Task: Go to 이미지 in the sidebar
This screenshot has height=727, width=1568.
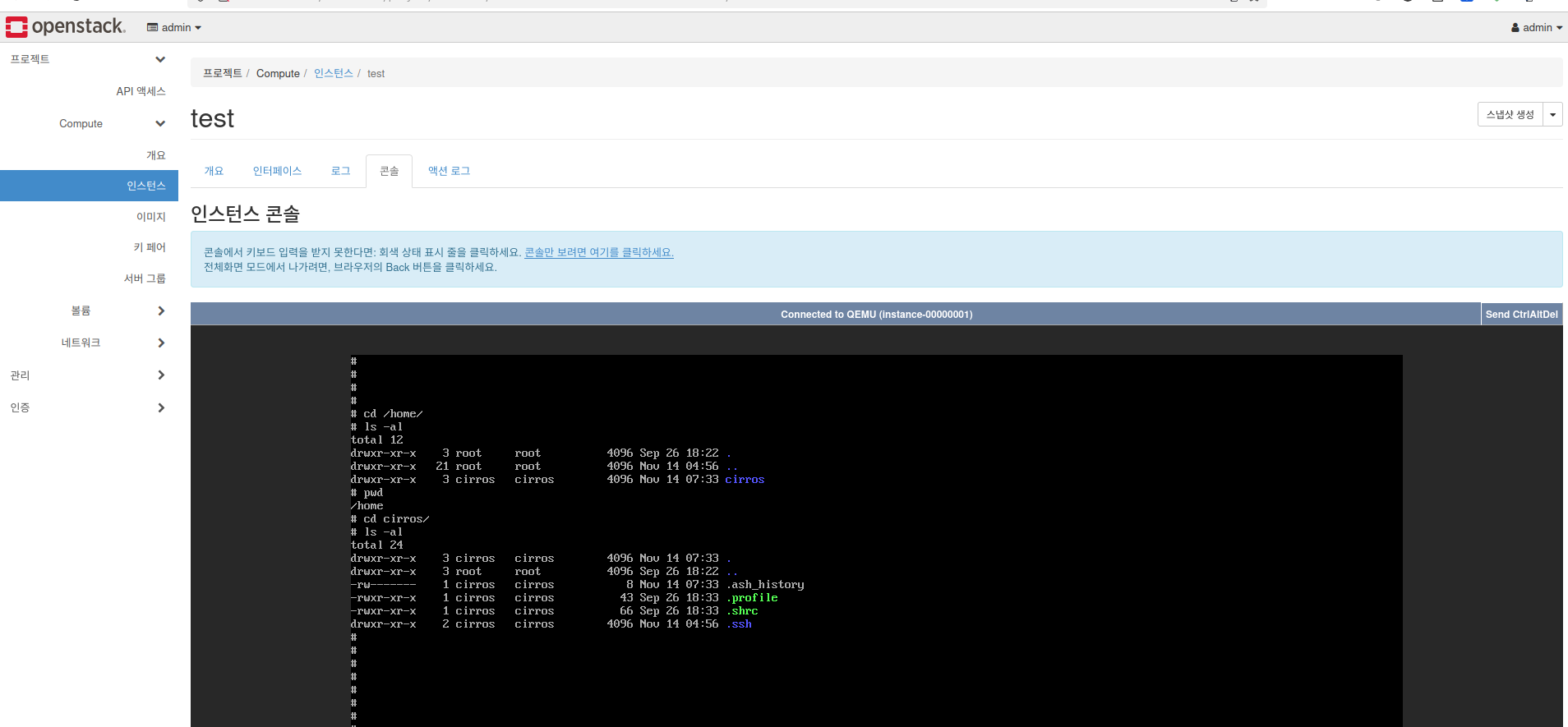Action: click(150, 217)
